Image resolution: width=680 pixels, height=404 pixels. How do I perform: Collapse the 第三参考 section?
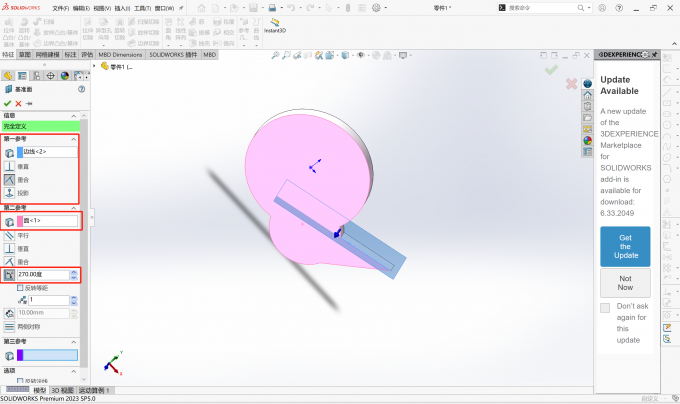74,342
